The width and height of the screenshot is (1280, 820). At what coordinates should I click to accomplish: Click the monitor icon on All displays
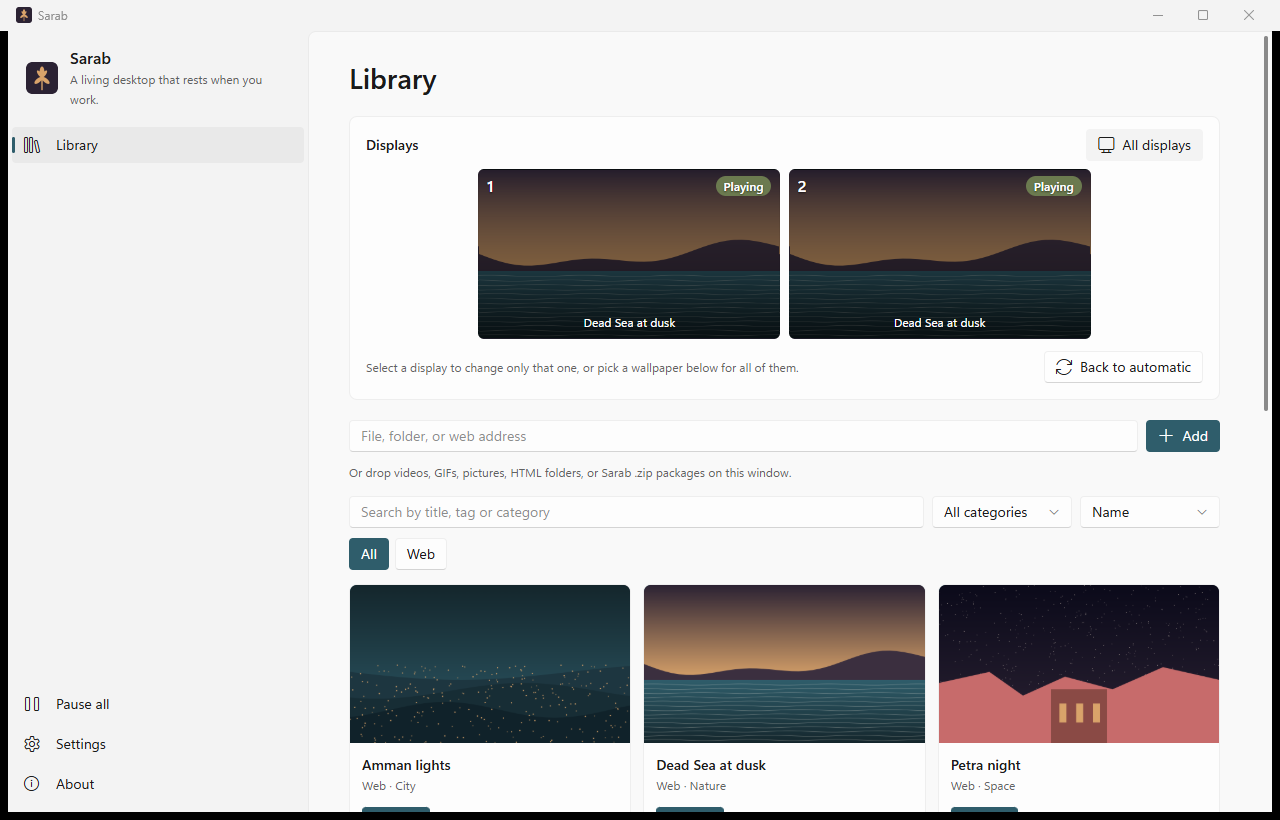tap(1106, 145)
